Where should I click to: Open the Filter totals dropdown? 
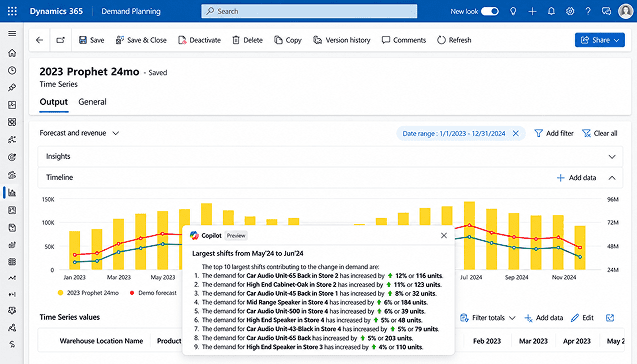[x=488, y=318]
